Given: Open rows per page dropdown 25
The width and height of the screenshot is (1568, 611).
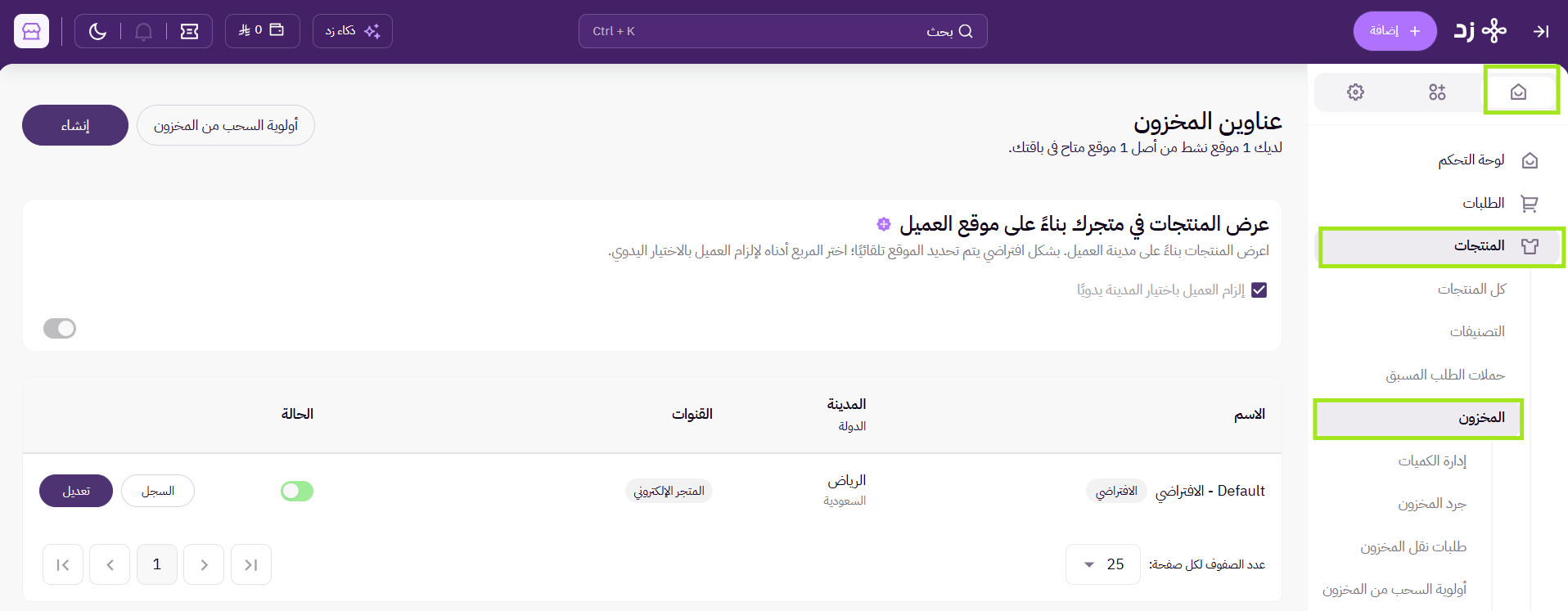Looking at the screenshot, I should 1102,564.
